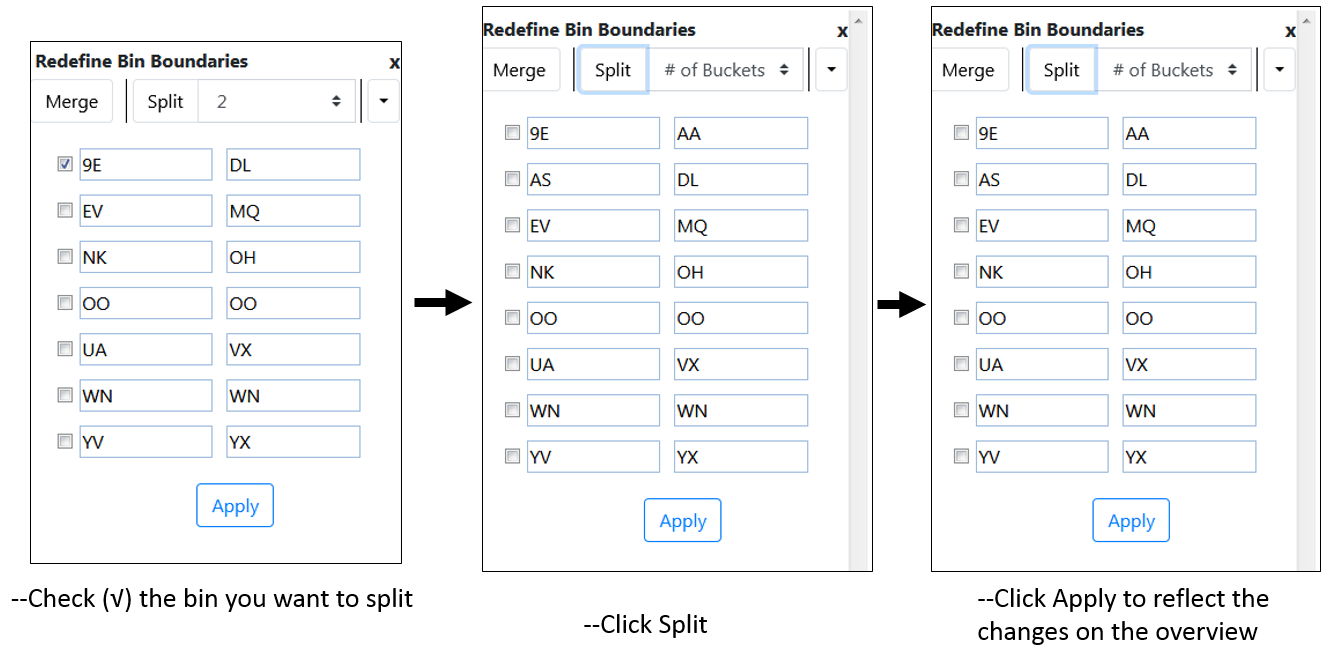Open the split count selector showing 2
The width and height of the screenshot is (1335, 659).
pos(277,101)
